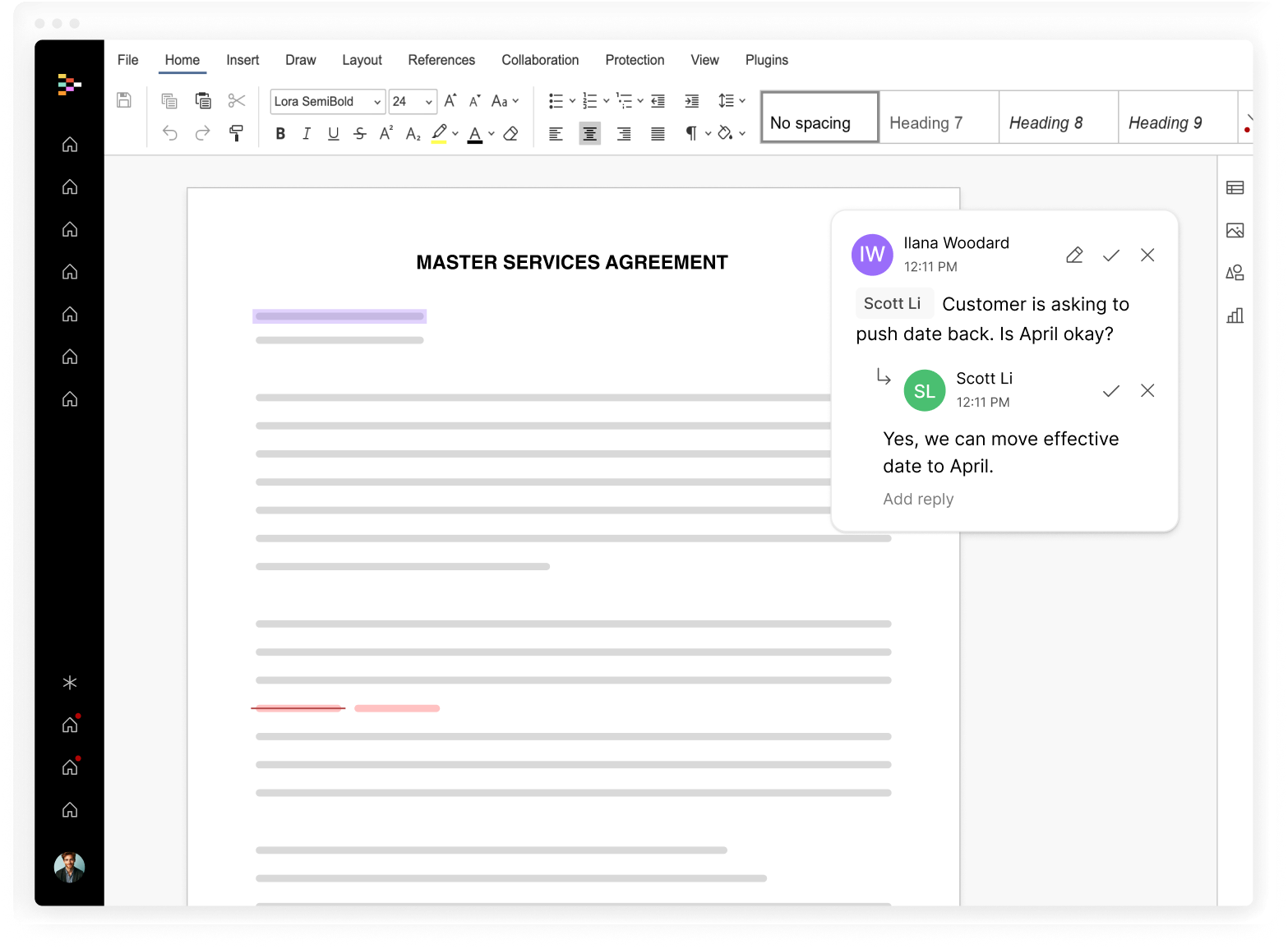Redo the last action
Viewport: 1288px width, 949px height.
click(202, 133)
